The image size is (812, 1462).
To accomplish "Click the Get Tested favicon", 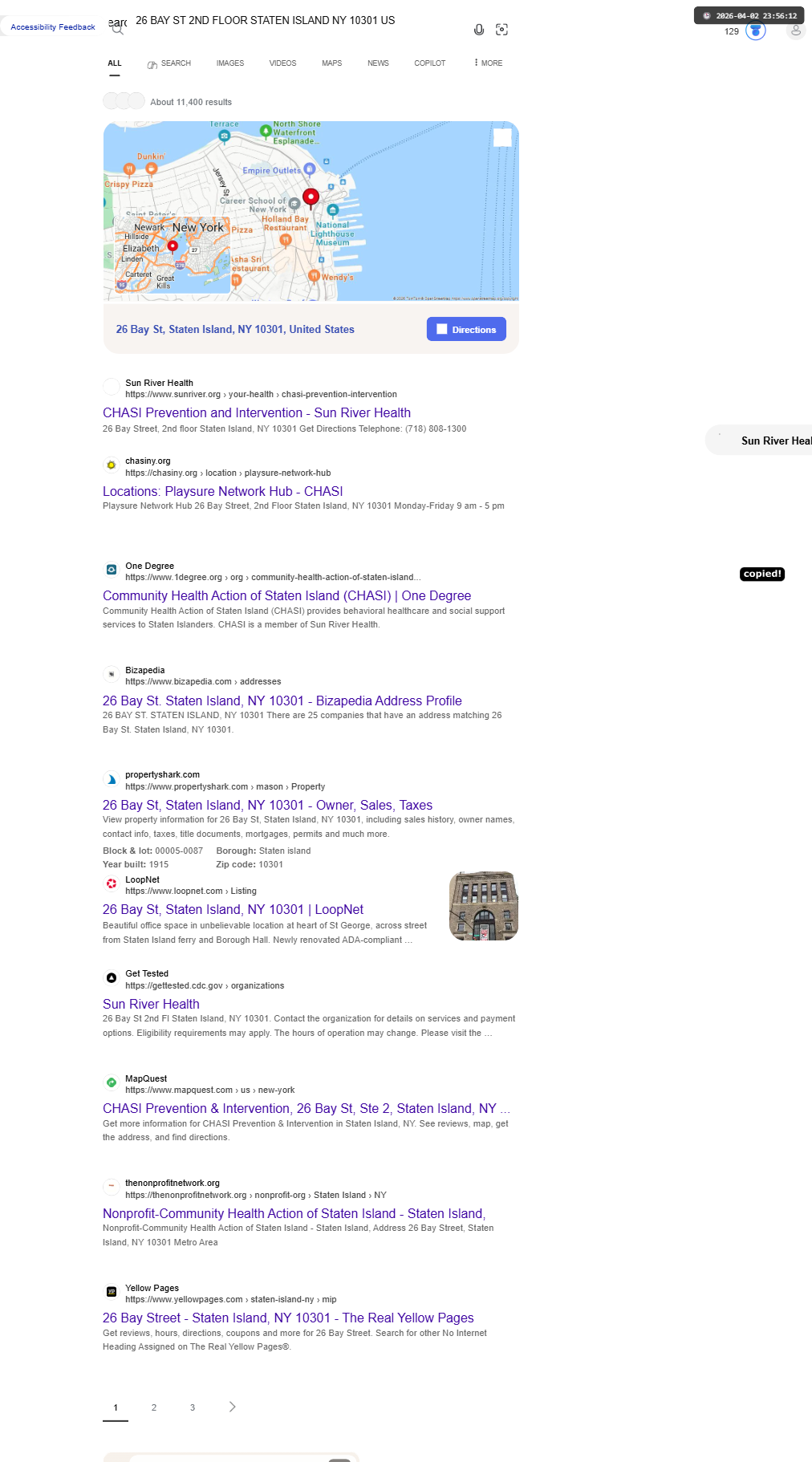I will (x=112, y=978).
